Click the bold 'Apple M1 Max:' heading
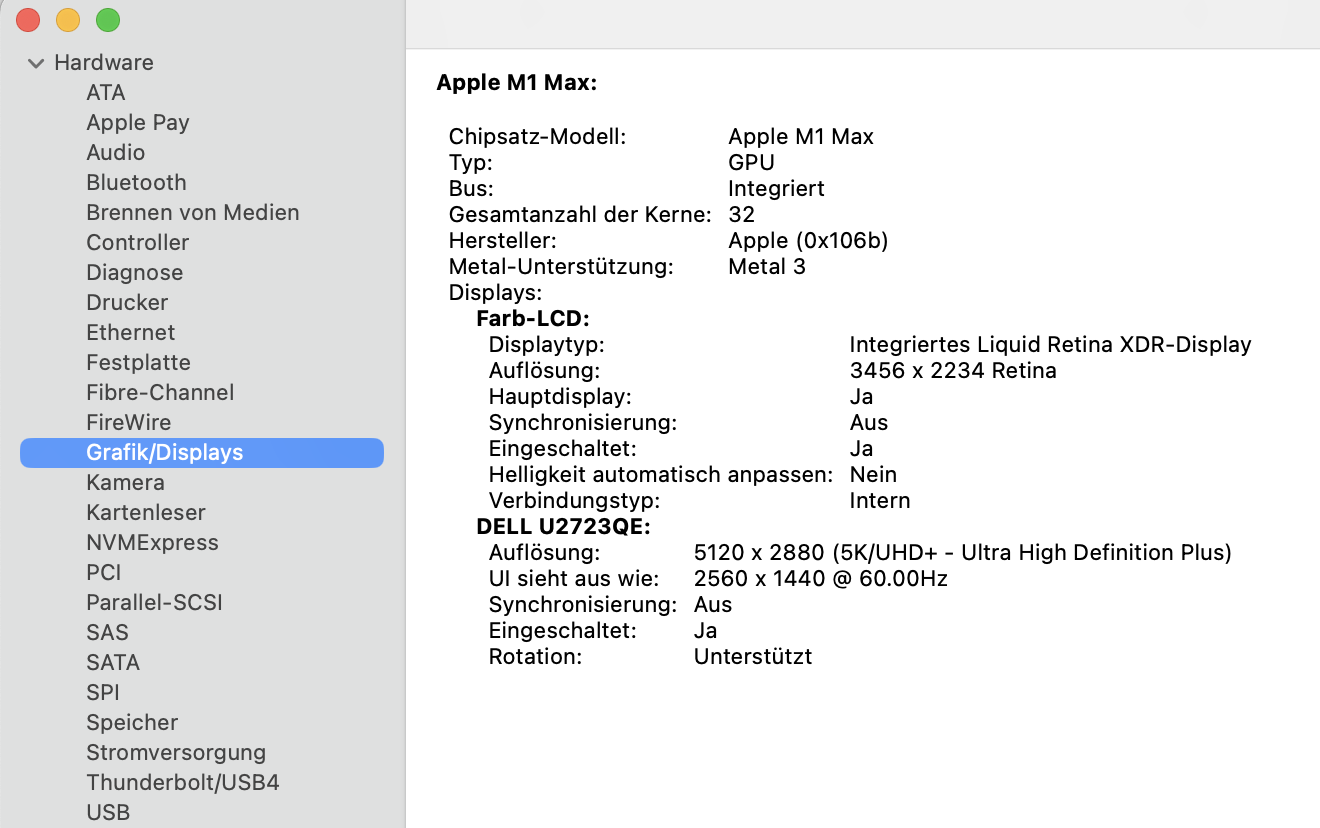Screen dimensions: 1320x828 coord(517,84)
